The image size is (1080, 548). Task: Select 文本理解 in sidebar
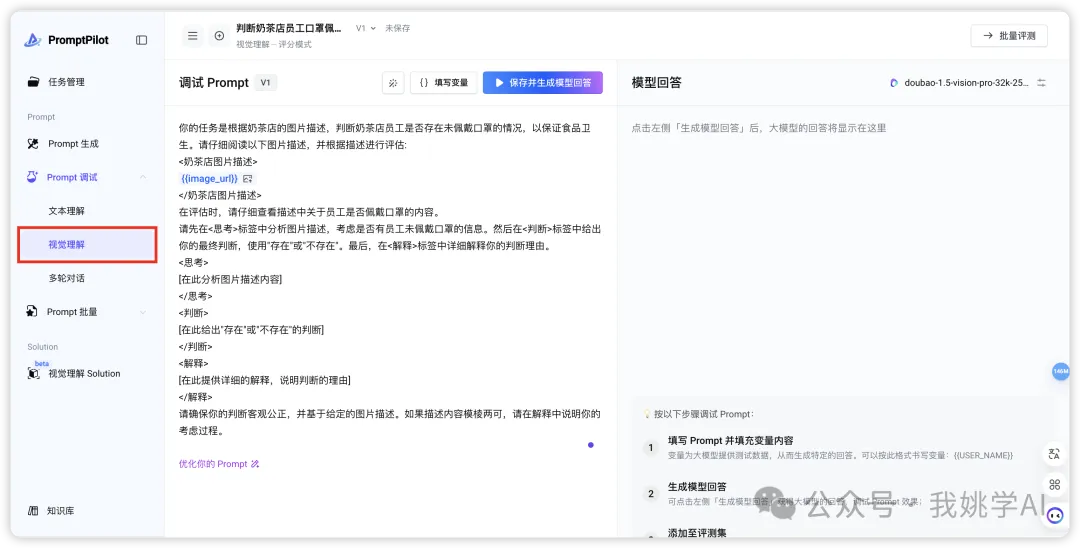click(x=66, y=211)
